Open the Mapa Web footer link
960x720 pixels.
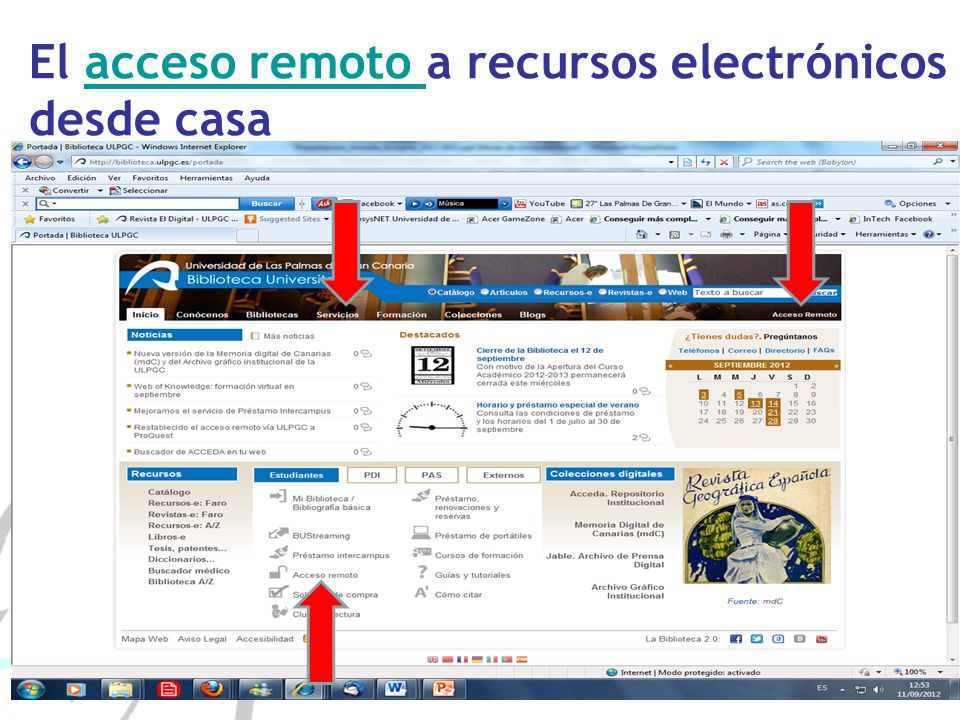tap(144, 639)
